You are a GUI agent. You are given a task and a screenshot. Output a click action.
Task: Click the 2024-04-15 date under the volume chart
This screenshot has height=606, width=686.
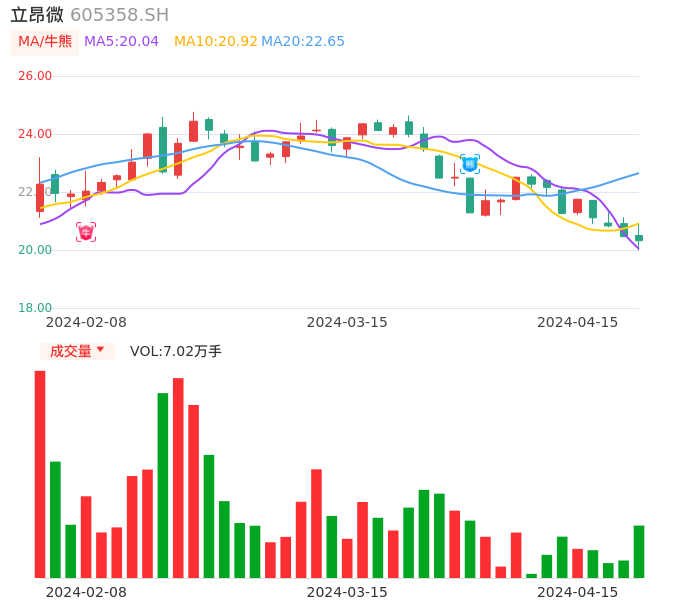tap(578, 592)
